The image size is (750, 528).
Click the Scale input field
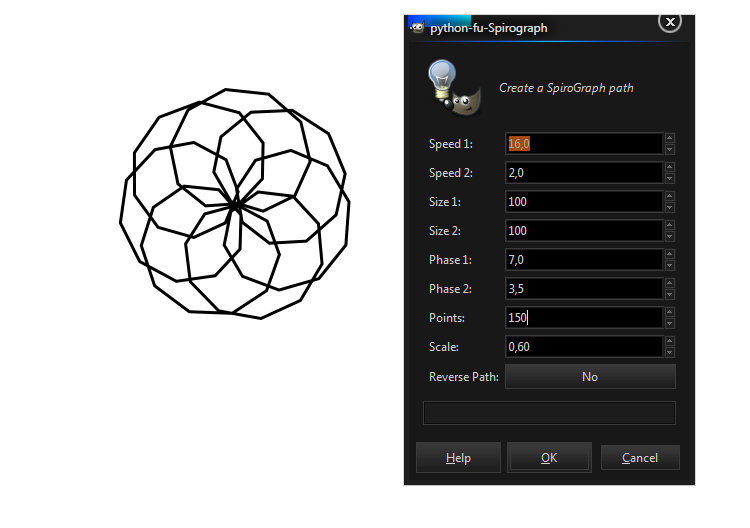584,347
